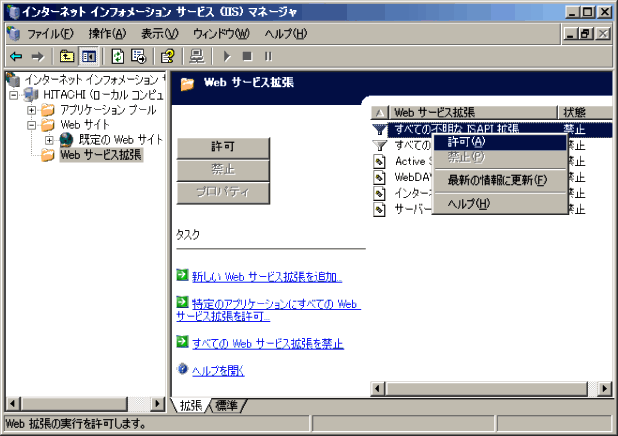
Task: Click the sort arrow column header
Action: click(x=380, y=113)
